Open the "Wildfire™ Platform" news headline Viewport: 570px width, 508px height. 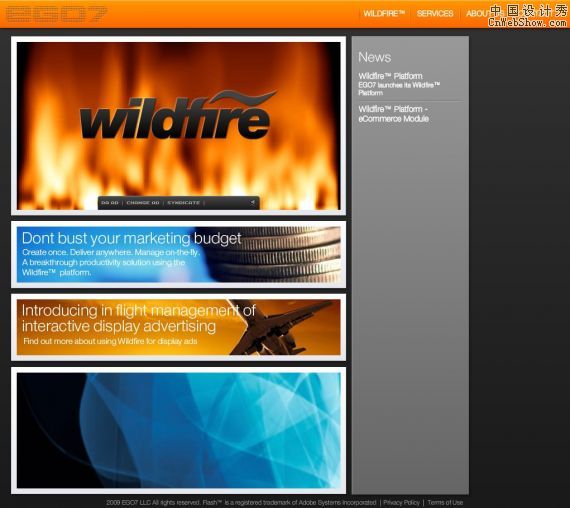(x=390, y=76)
